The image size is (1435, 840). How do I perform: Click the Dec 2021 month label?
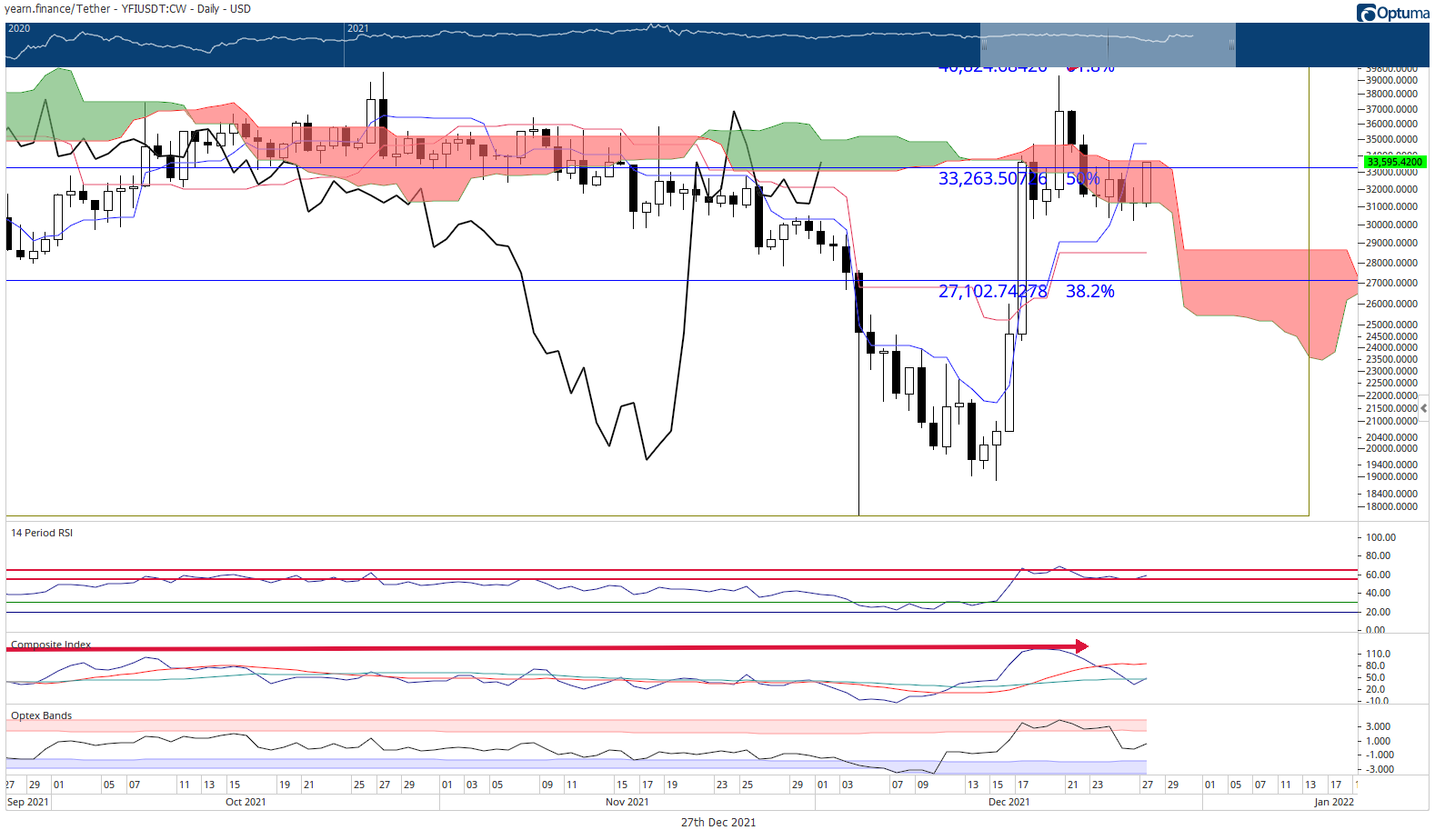point(1009,802)
